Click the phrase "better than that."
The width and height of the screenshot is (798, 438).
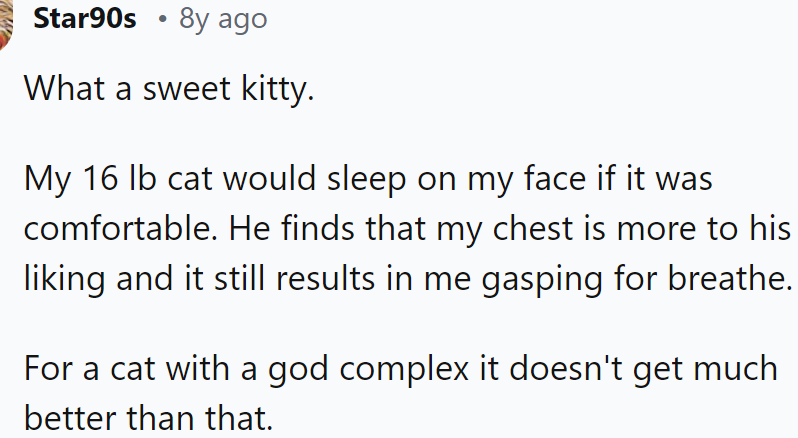click(148, 411)
